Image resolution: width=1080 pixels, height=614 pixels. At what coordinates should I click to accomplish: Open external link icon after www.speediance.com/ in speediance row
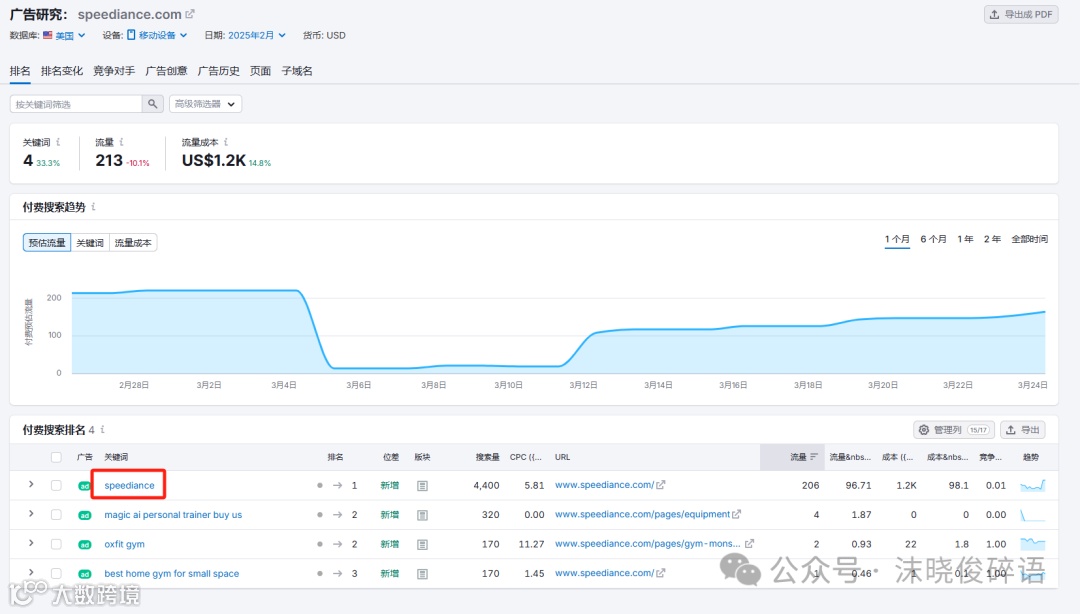[x=661, y=485]
